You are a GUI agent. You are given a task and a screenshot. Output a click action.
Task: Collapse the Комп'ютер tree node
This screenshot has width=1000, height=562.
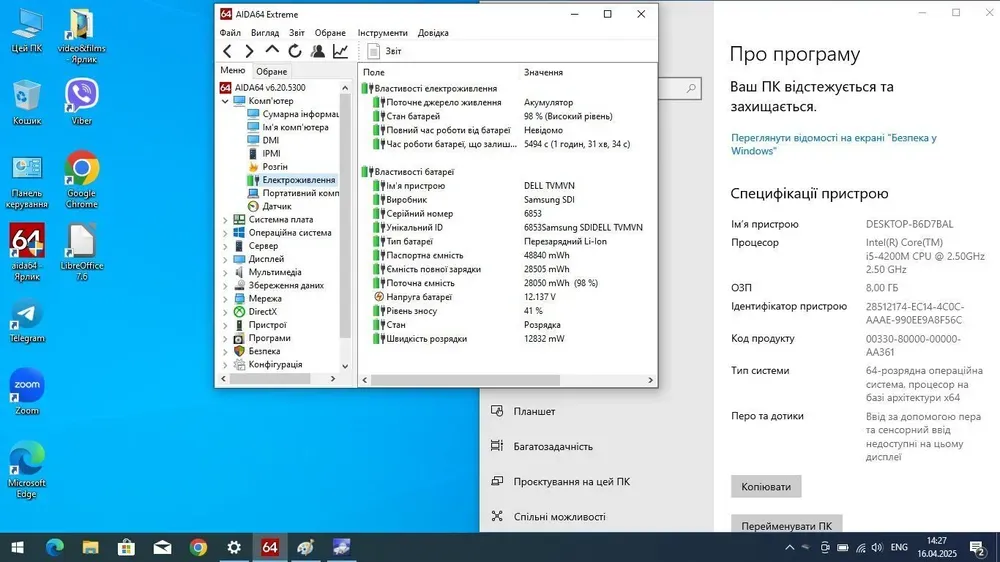pyautogui.click(x=225, y=101)
